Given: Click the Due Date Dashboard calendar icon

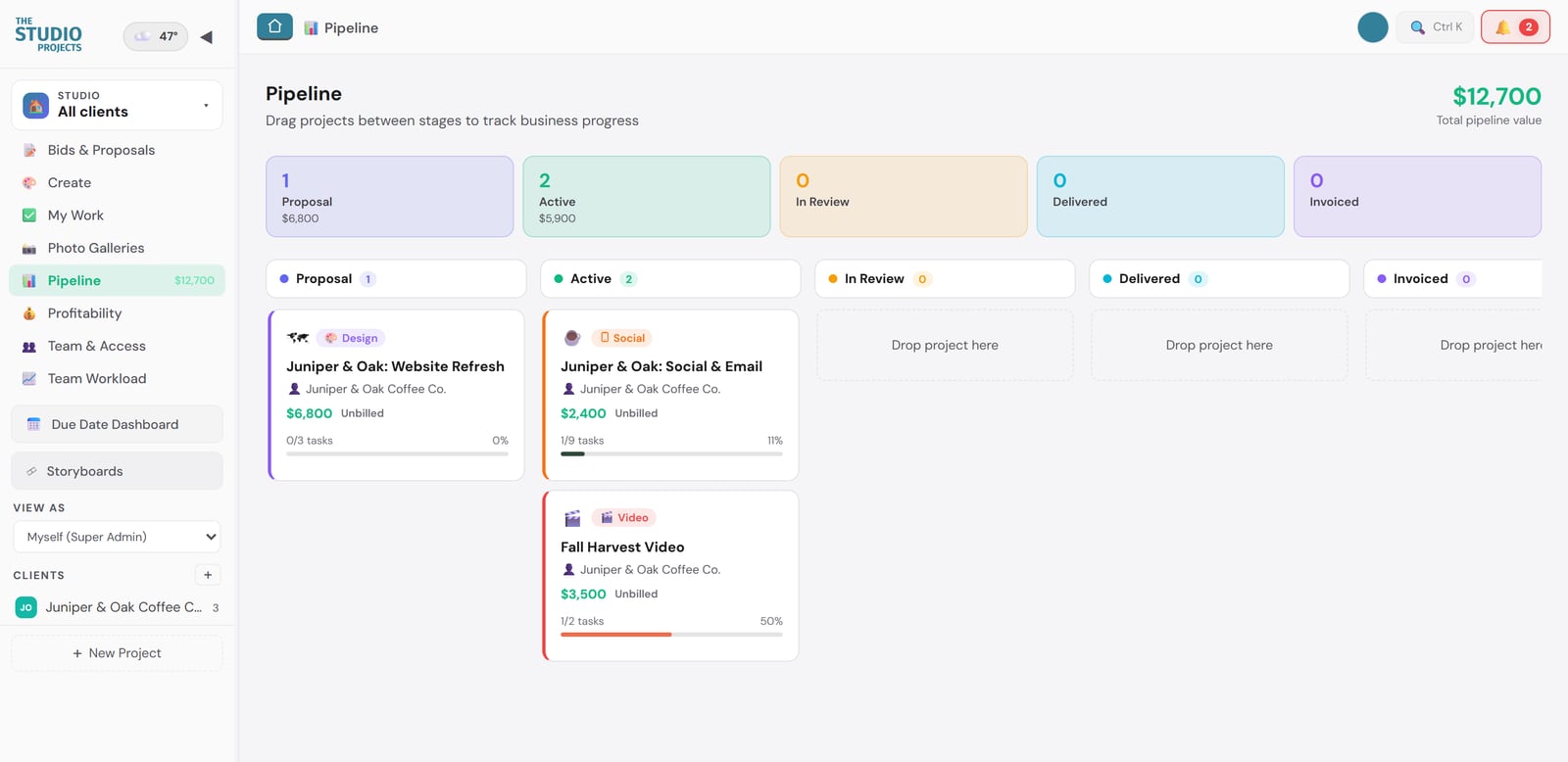Looking at the screenshot, I should [x=33, y=424].
